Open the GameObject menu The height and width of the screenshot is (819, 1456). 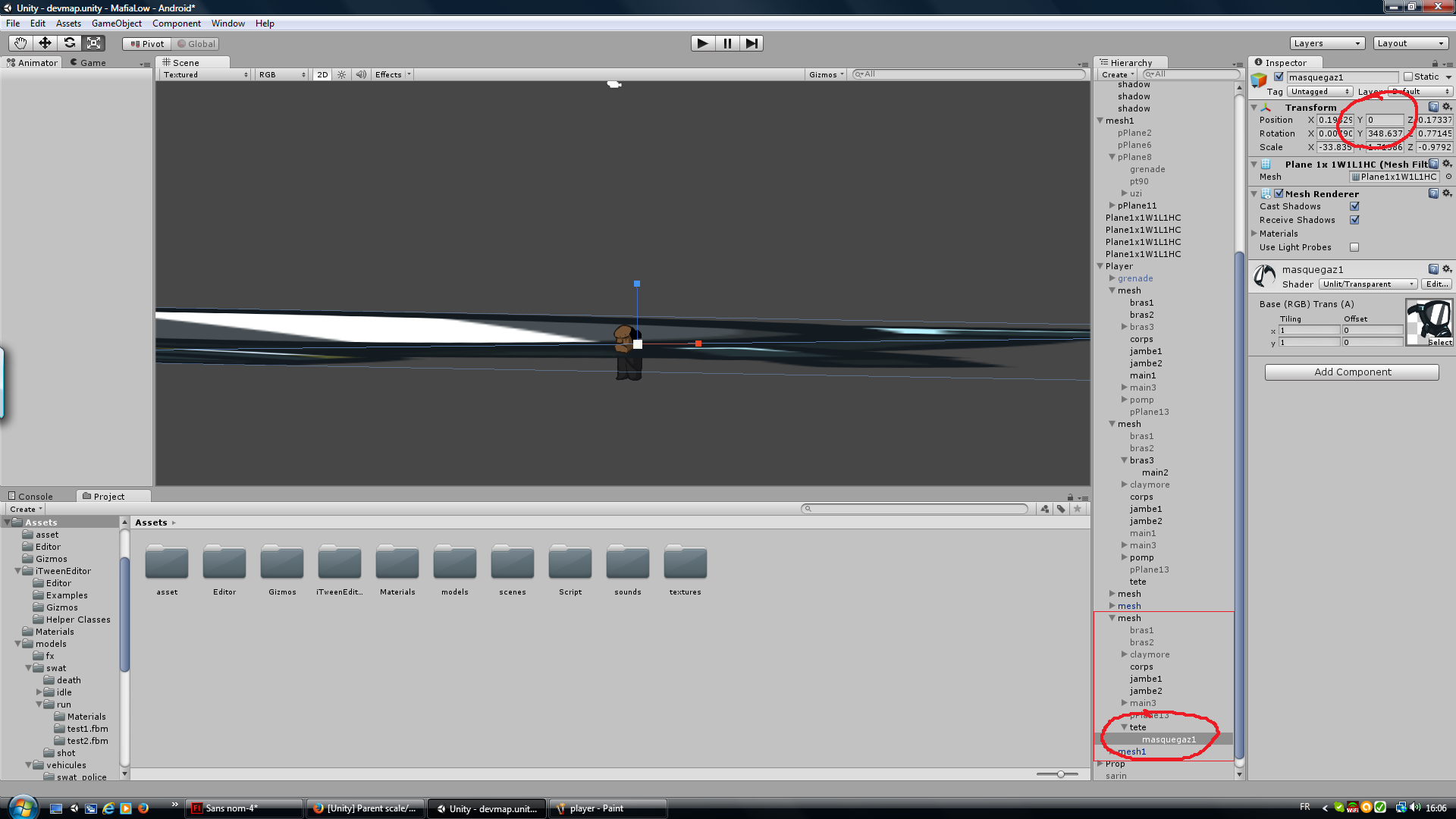tap(116, 24)
